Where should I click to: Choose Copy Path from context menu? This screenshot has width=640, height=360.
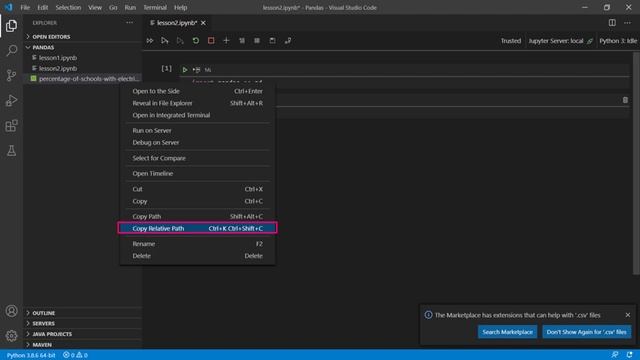tap(197, 216)
